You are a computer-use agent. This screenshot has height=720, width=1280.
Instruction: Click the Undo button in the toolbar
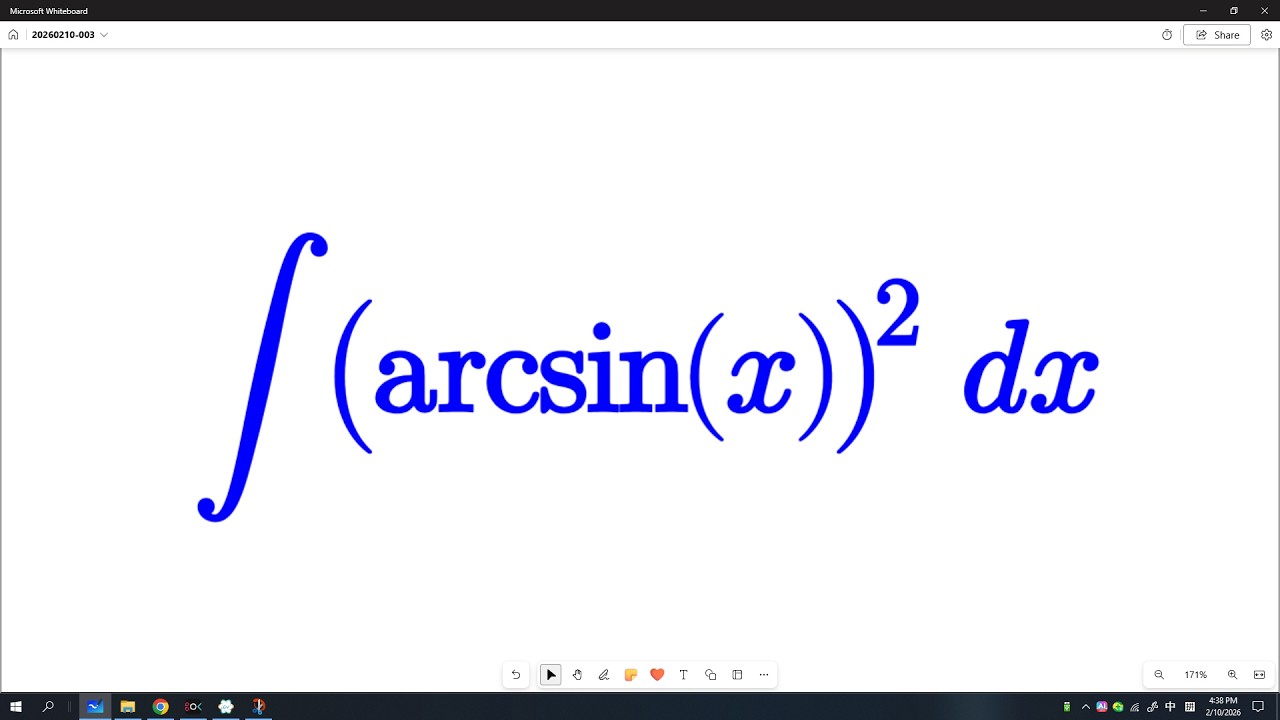(x=516, y=675)
